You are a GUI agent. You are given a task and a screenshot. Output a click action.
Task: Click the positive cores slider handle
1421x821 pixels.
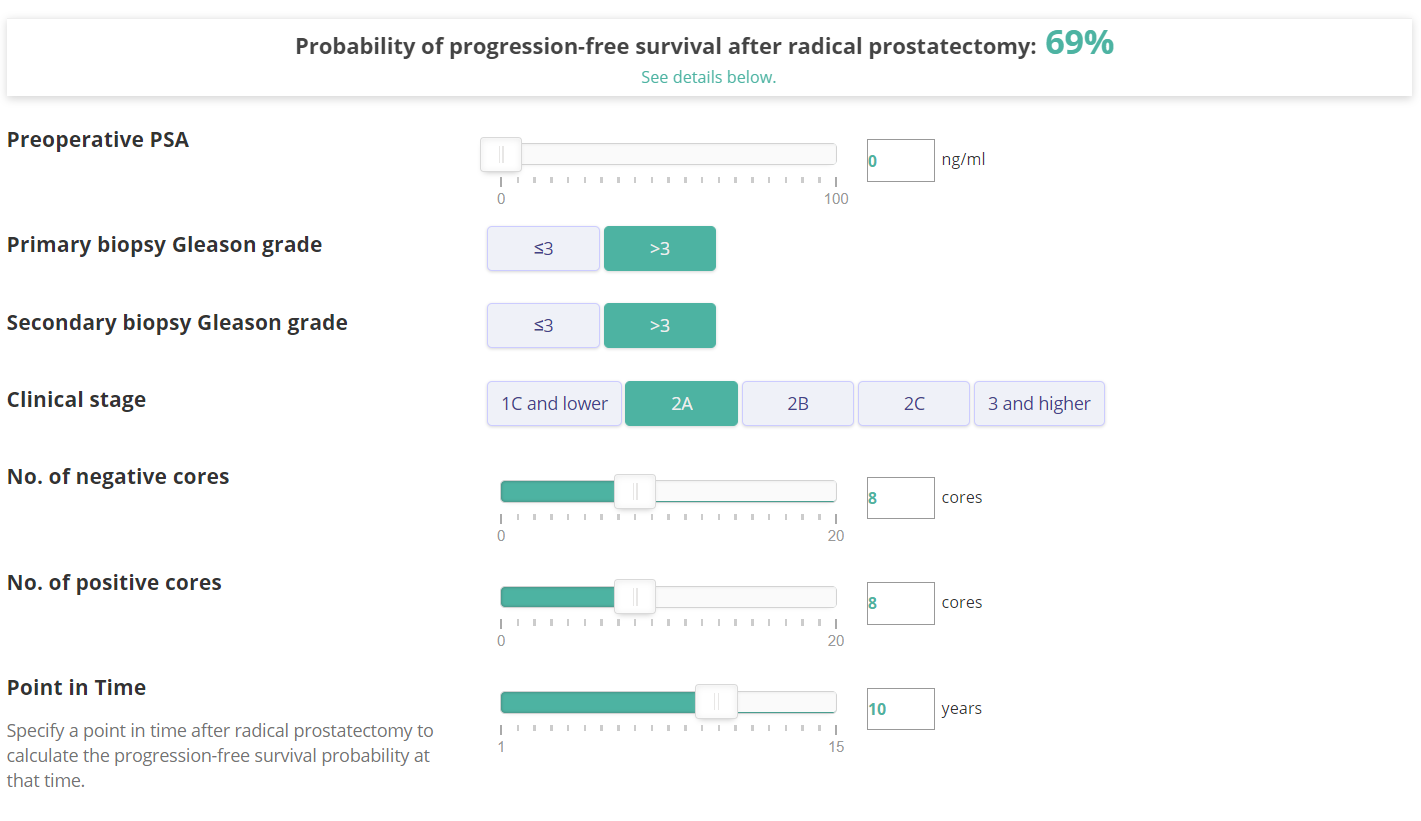[x=635, y=596]
